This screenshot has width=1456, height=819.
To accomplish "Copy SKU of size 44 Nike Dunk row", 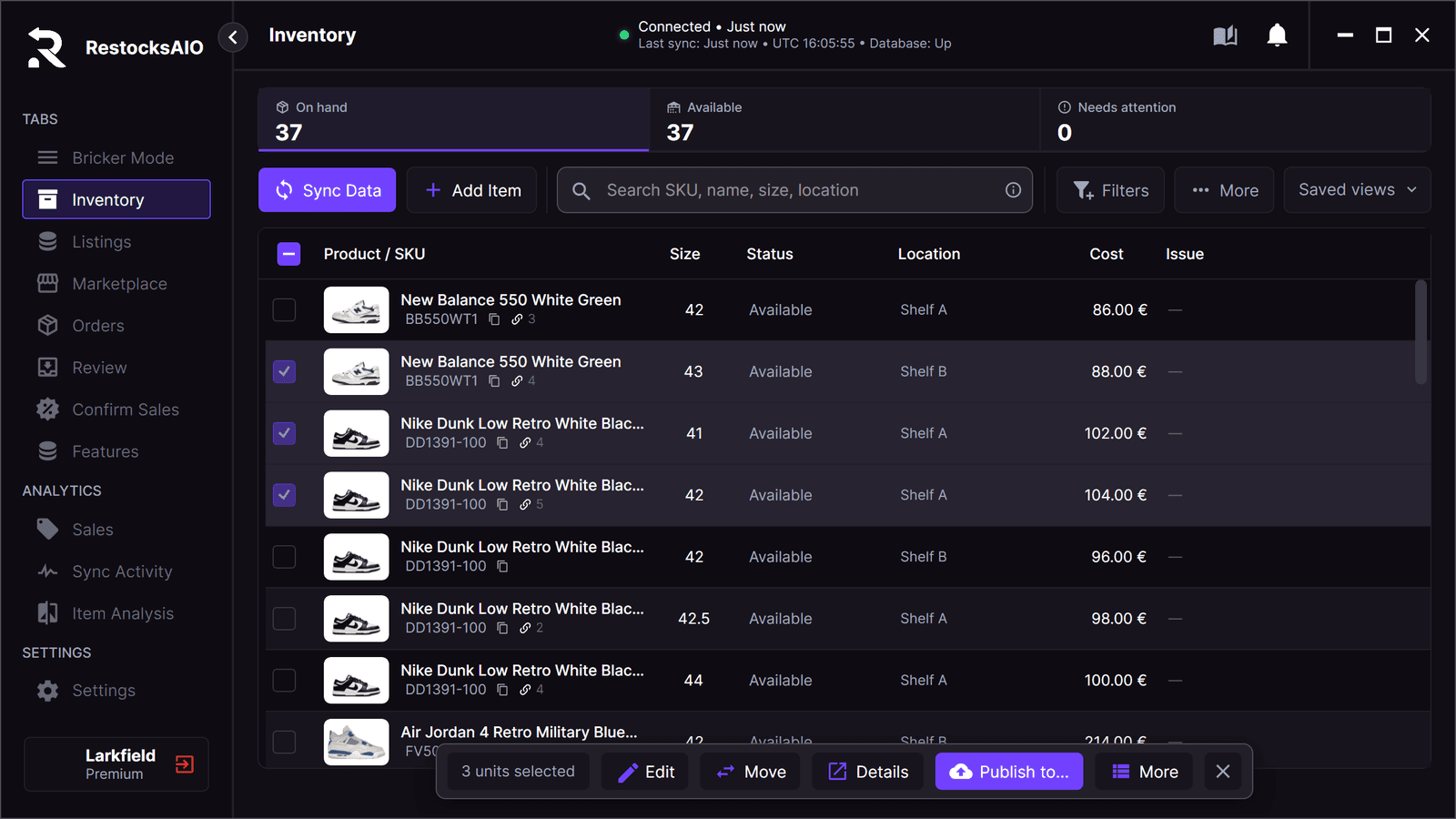I will [502, 690].
